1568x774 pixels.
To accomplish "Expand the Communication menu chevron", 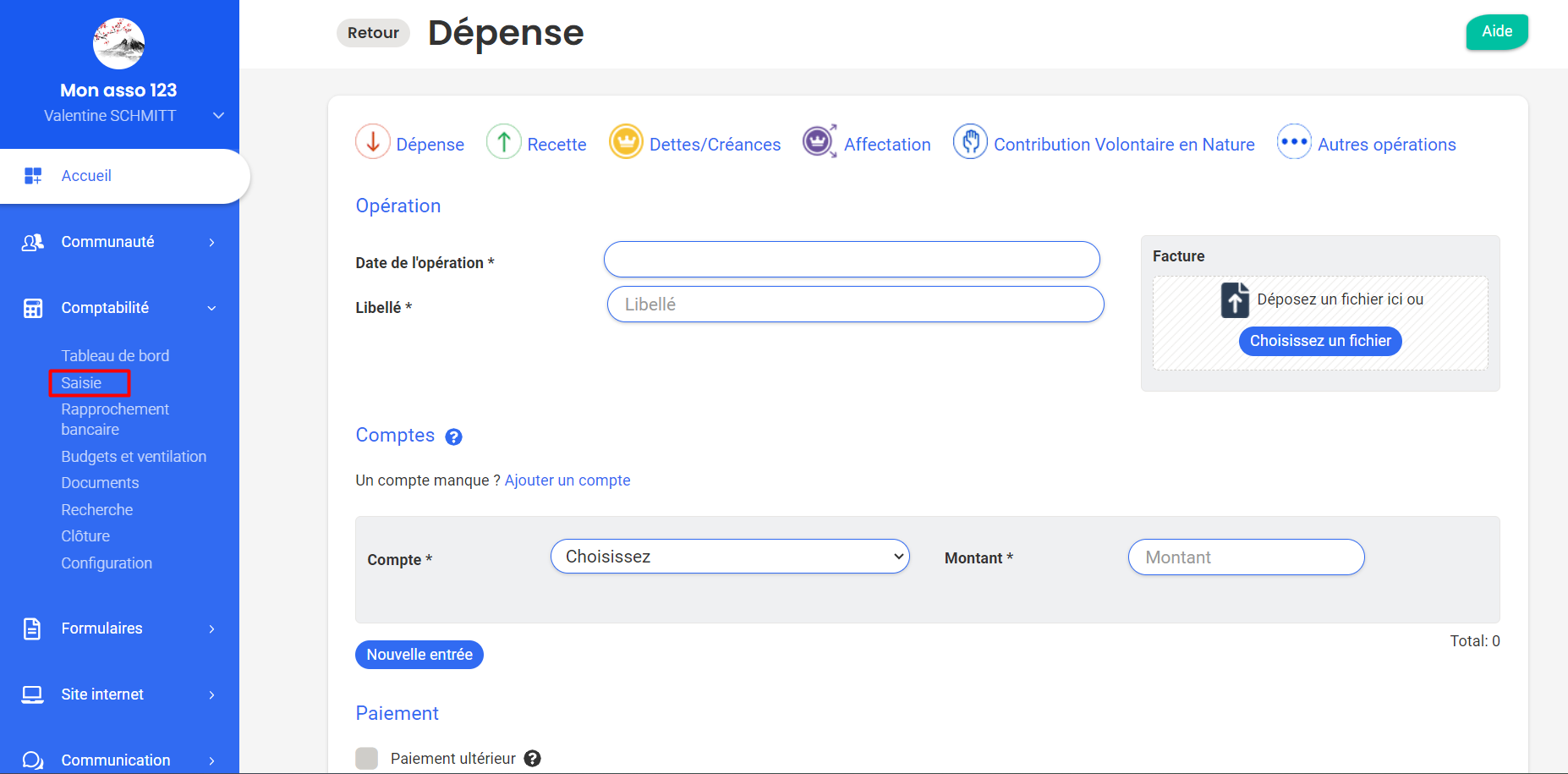I will pos(211,761).
